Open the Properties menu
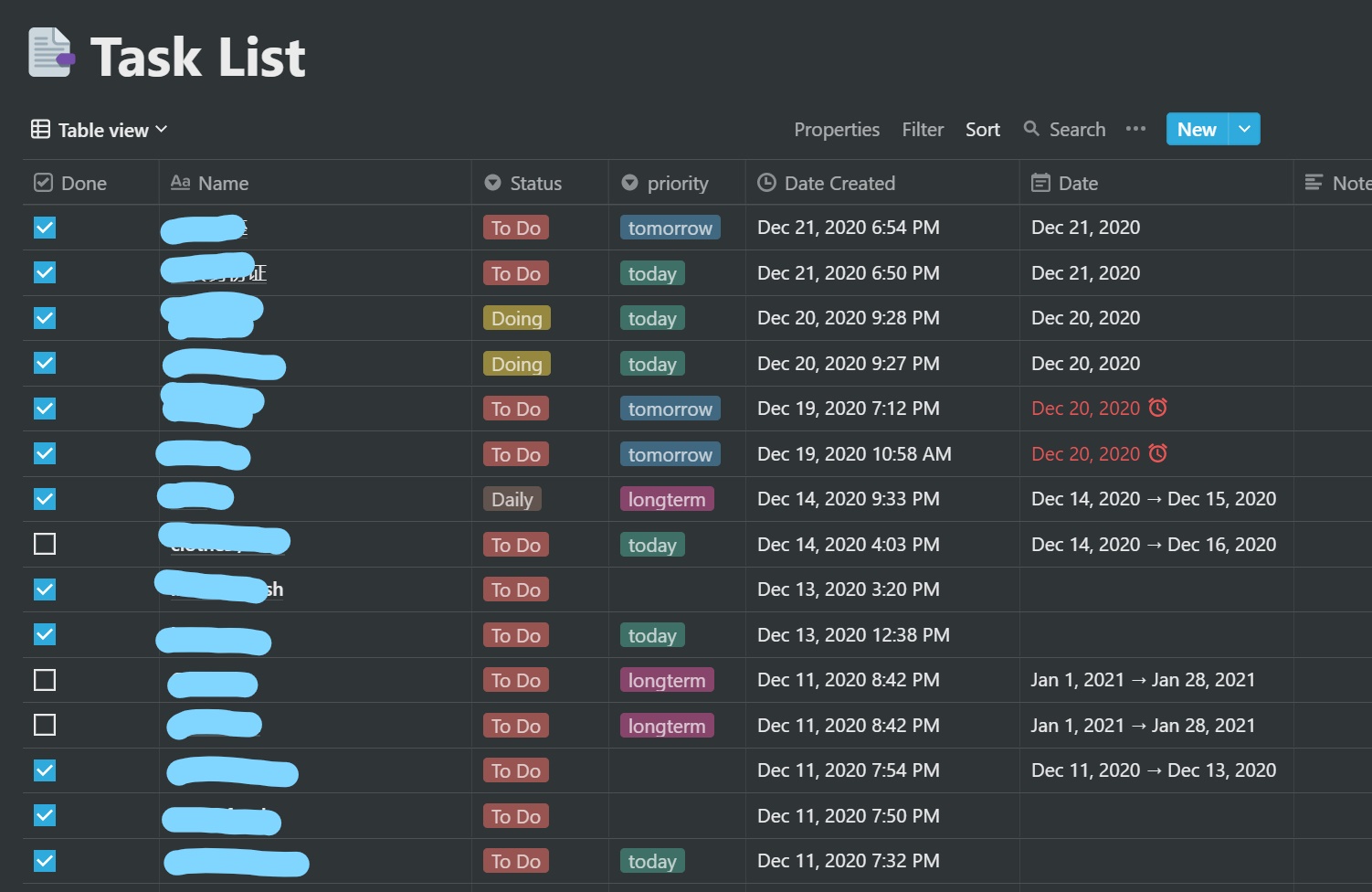Image resolution: width=1372 pixels, height=892 pixels. click(x=836, y=130)
